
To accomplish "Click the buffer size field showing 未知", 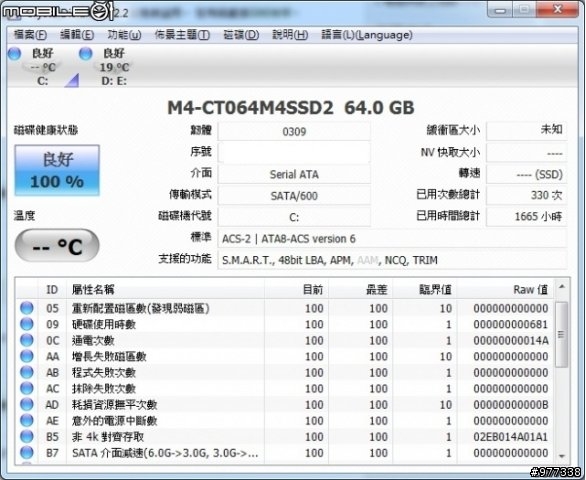I will click(527, 131).
